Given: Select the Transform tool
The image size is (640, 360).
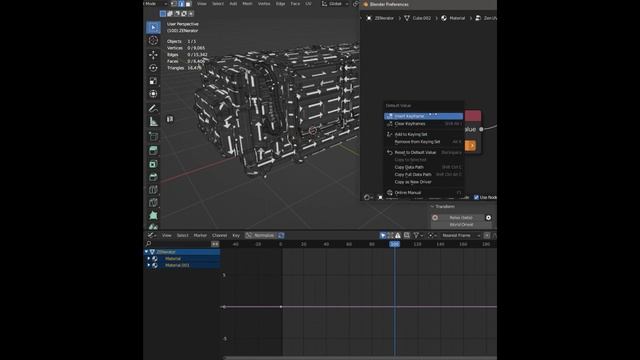Looking at the screenshot, I should pyautogui.click(x=153, y=94).
